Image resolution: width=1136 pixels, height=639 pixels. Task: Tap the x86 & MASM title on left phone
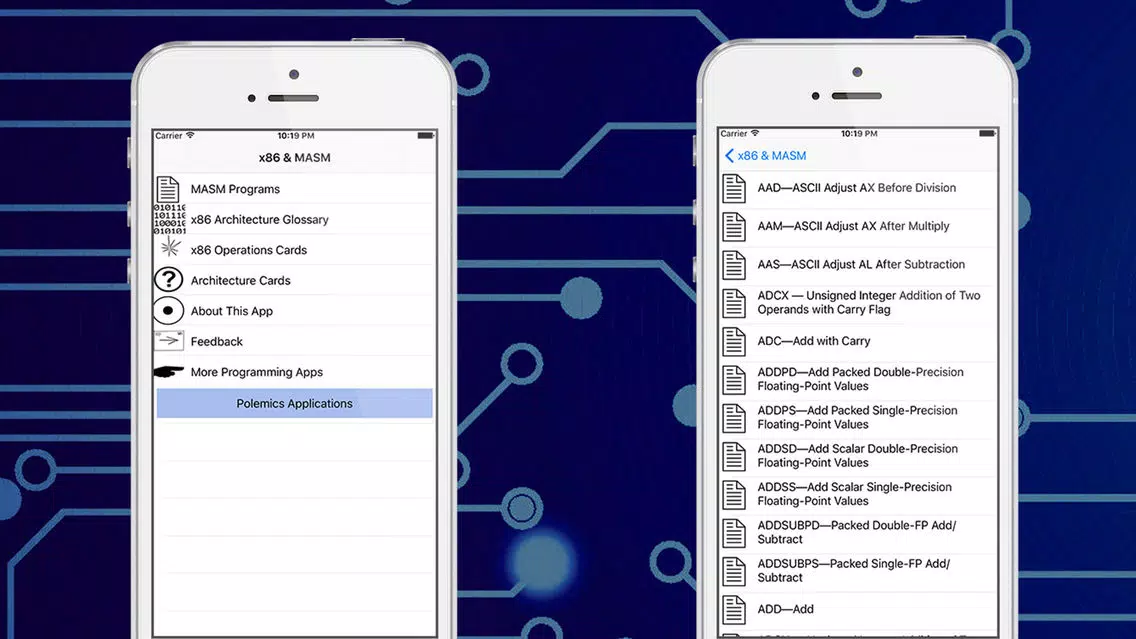click(294, 157)
